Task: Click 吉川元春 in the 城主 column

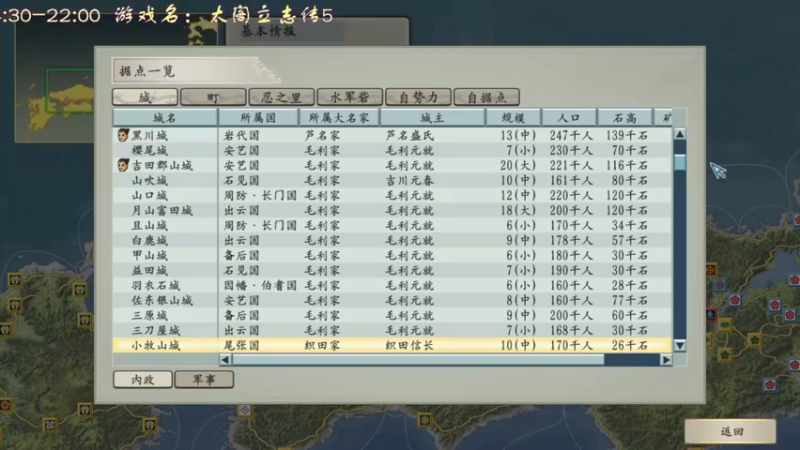Action: 410,180
